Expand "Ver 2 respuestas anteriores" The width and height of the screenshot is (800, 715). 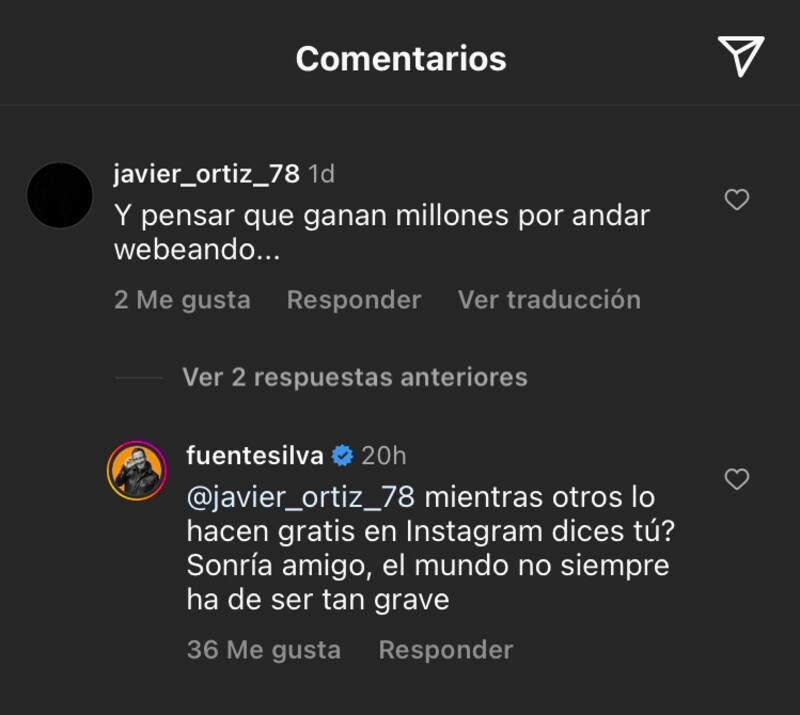354,377
